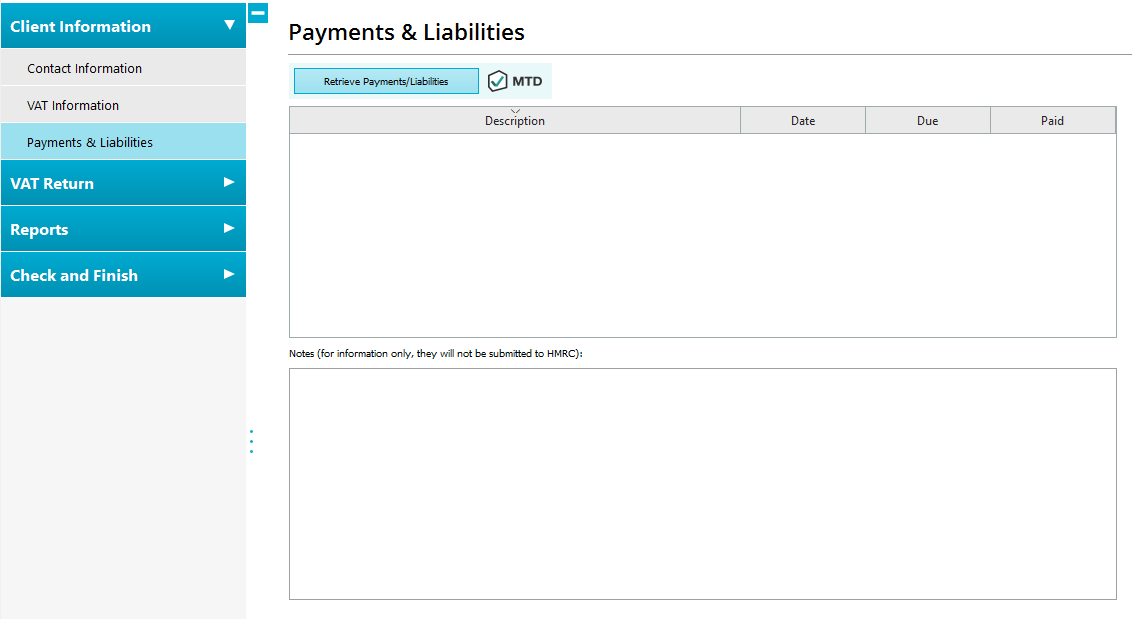This screenshot has height=619, width=1132.
Task: Click the sort chevron above Description
Action: (x=515, y=111)
